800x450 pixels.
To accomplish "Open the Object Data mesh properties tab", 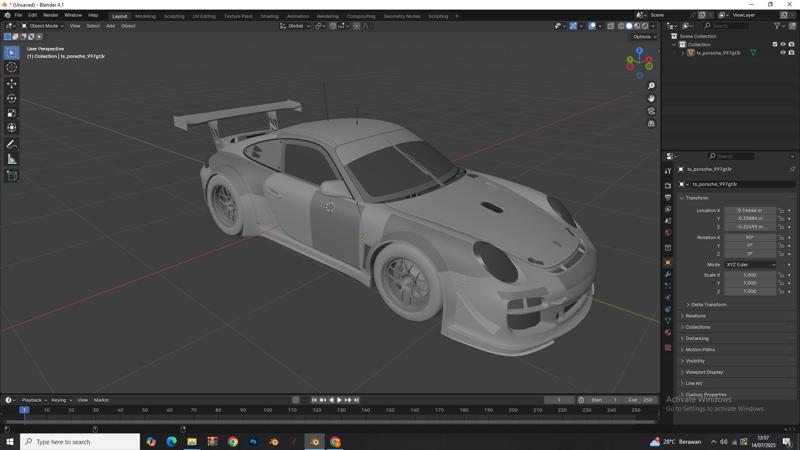I will point(668,320).
